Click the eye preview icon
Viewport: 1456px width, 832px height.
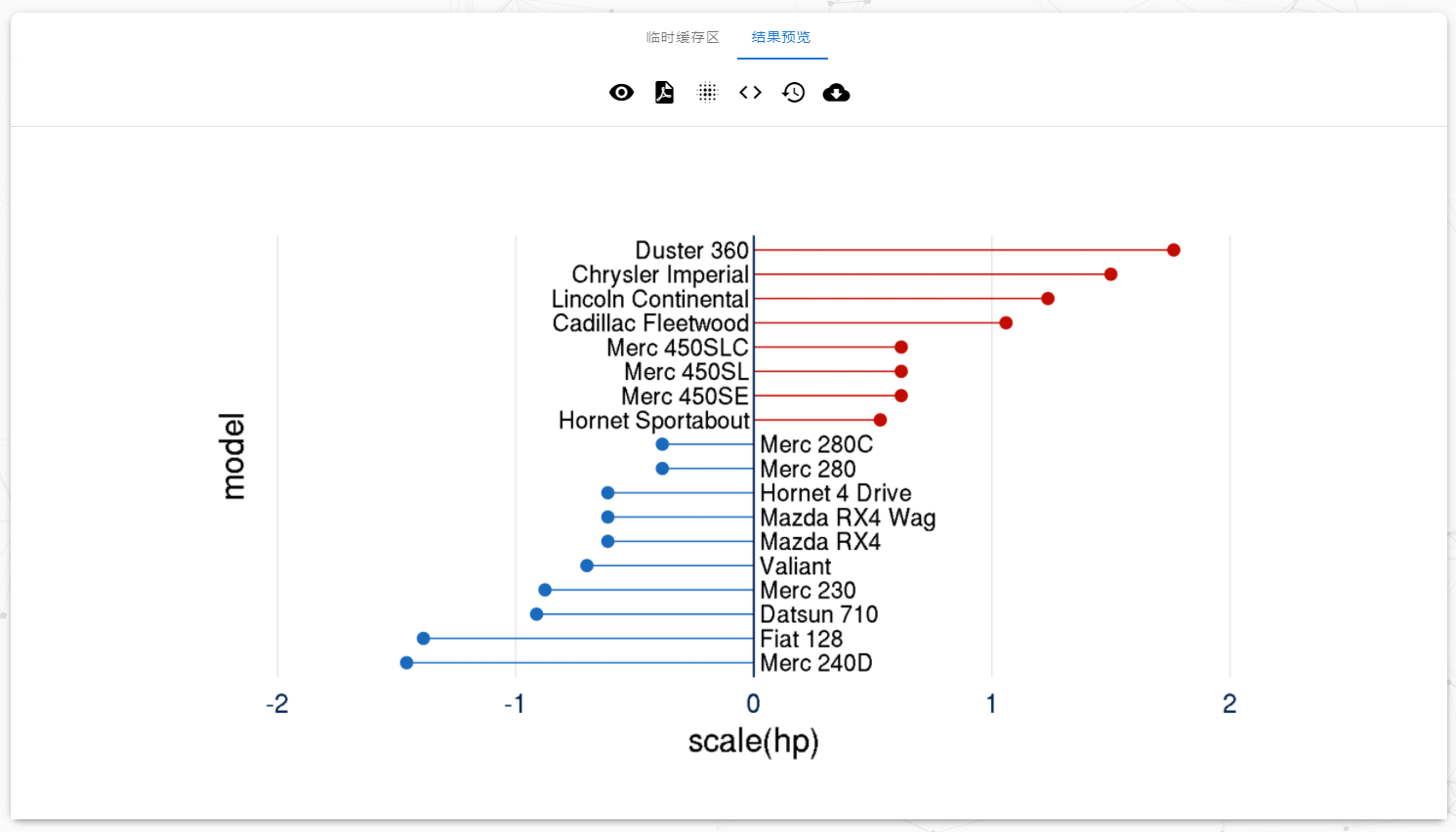[621, 93]
